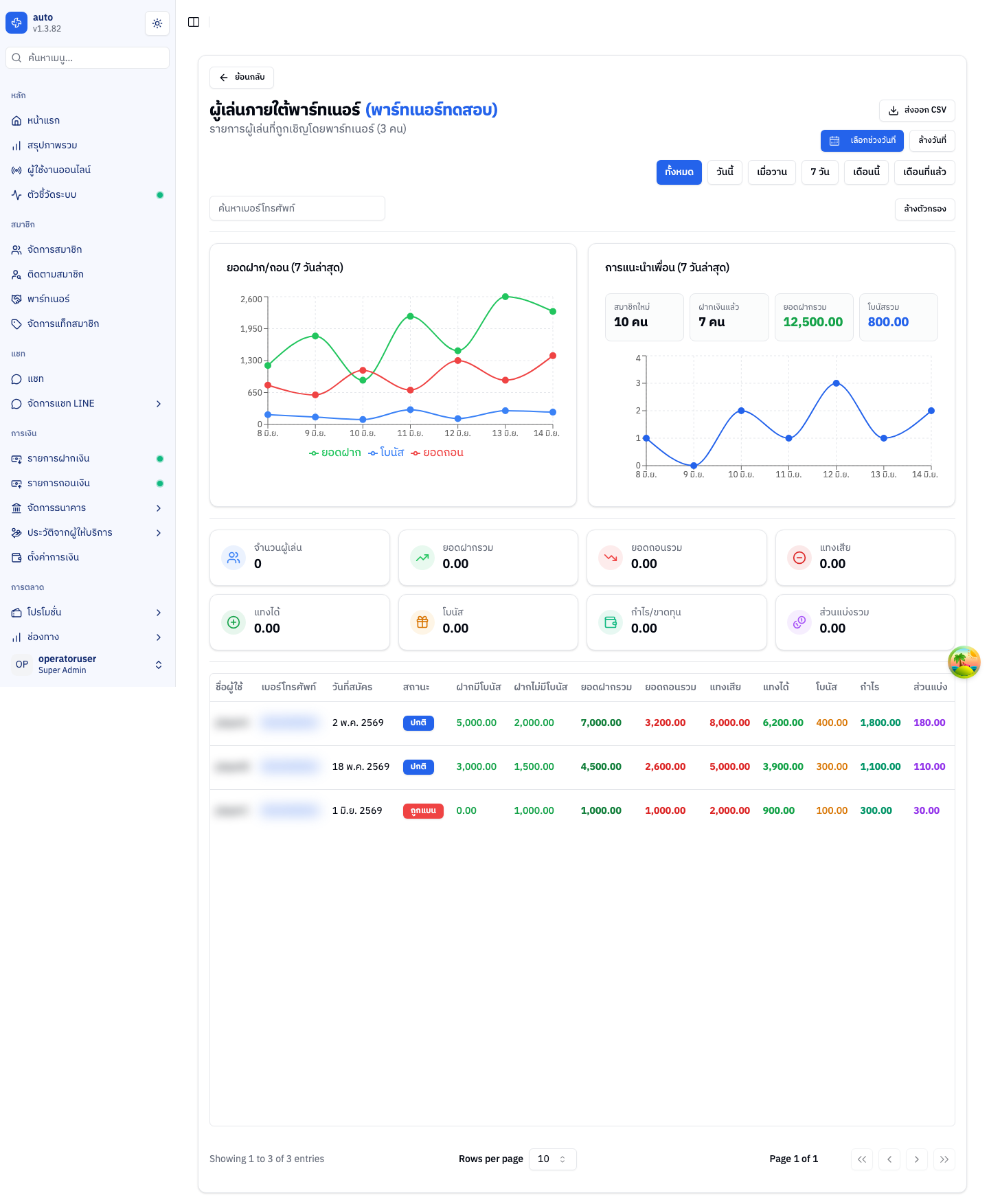Expand จัดการแชท LINE submenu chevron

point(159,404)
